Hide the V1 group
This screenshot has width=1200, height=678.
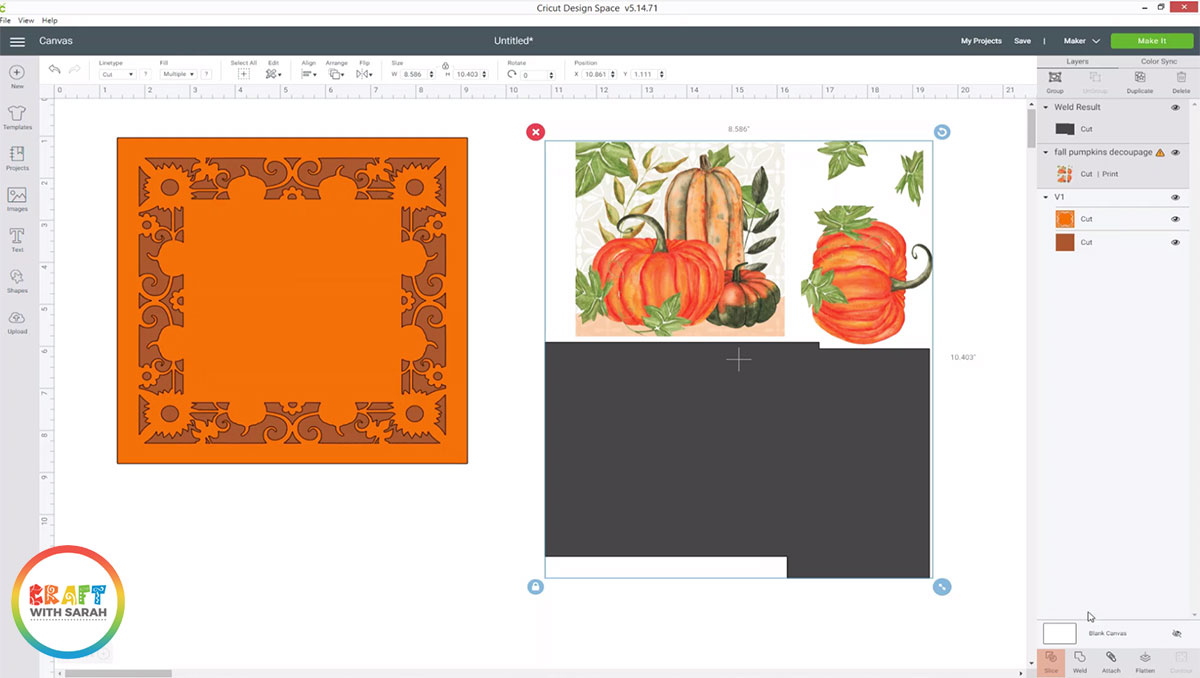pyautogui.click(x=1175, y=197)
